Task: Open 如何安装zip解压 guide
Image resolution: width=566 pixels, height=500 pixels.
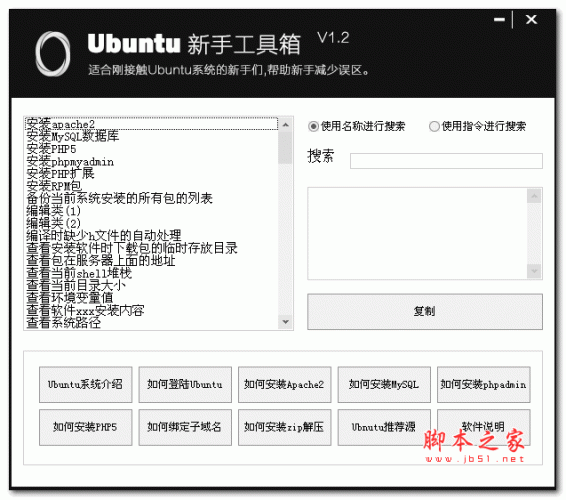Action: pyautogui.click(x=284, y=427)
